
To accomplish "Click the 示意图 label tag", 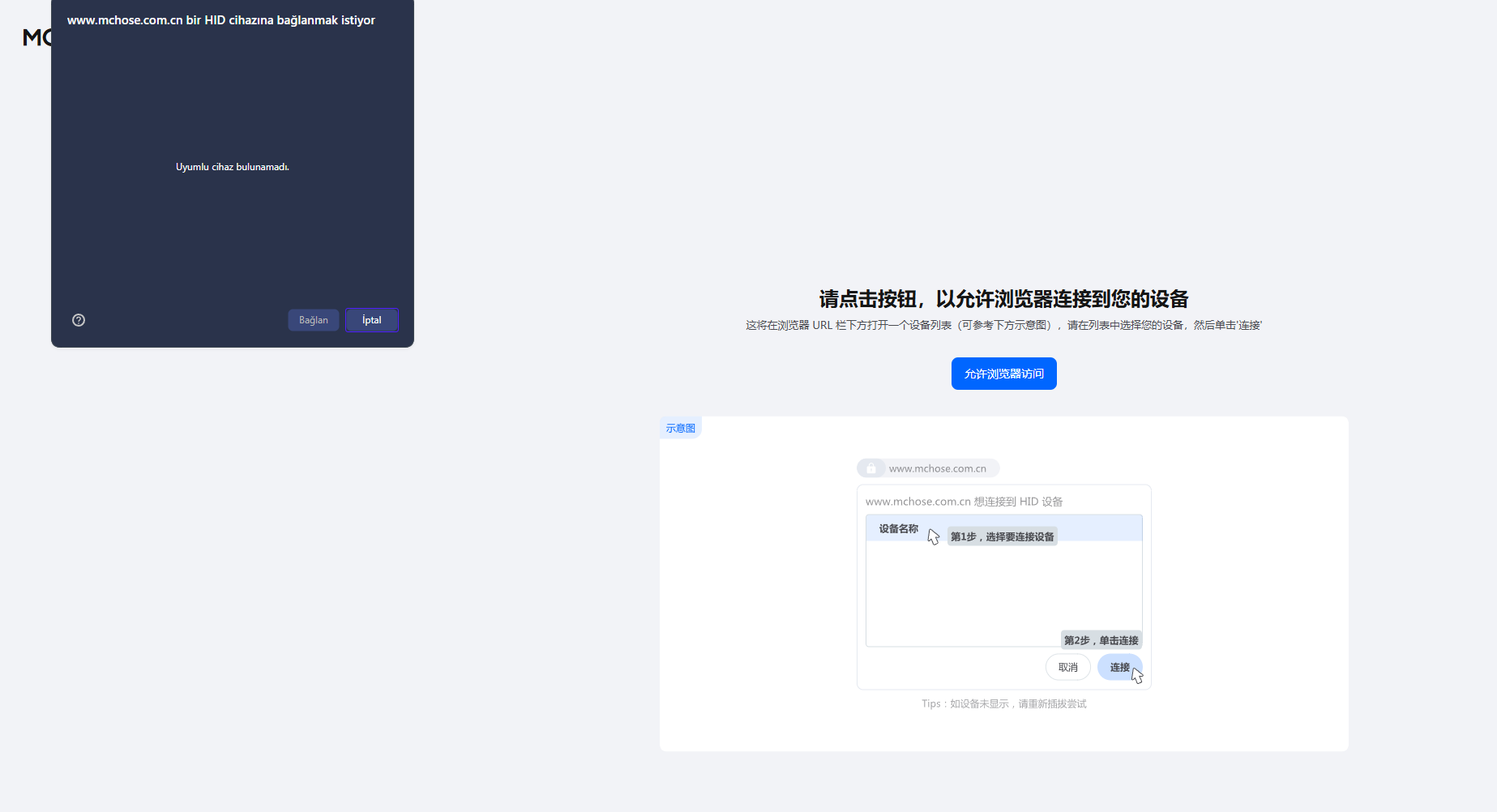I will pos(681,428).
